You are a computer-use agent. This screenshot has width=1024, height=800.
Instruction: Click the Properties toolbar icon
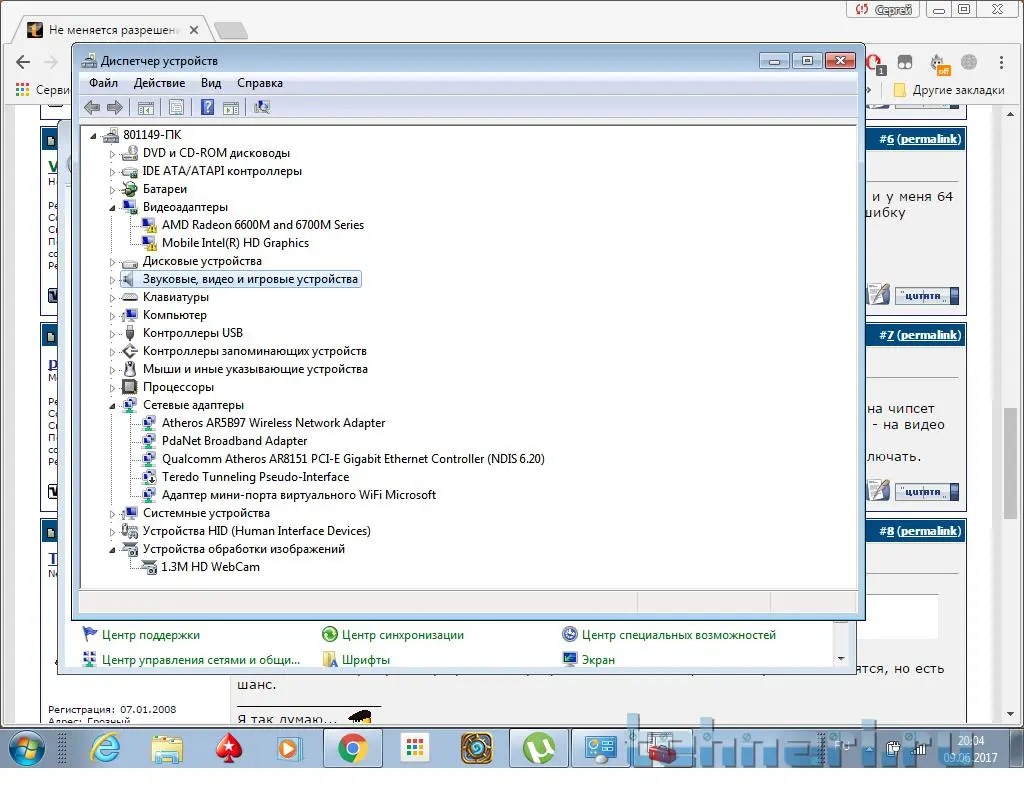pos(176,107)
